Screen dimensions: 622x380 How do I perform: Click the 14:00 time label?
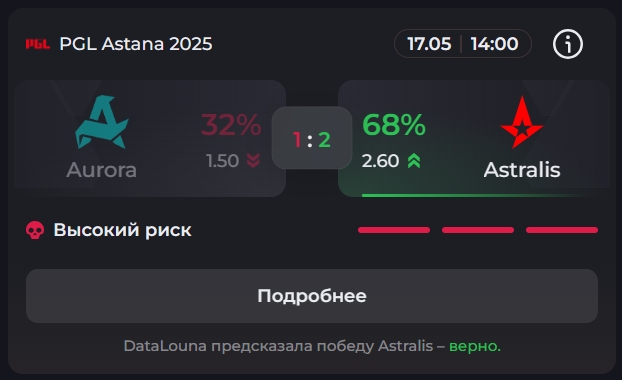(x=494, y=44)
